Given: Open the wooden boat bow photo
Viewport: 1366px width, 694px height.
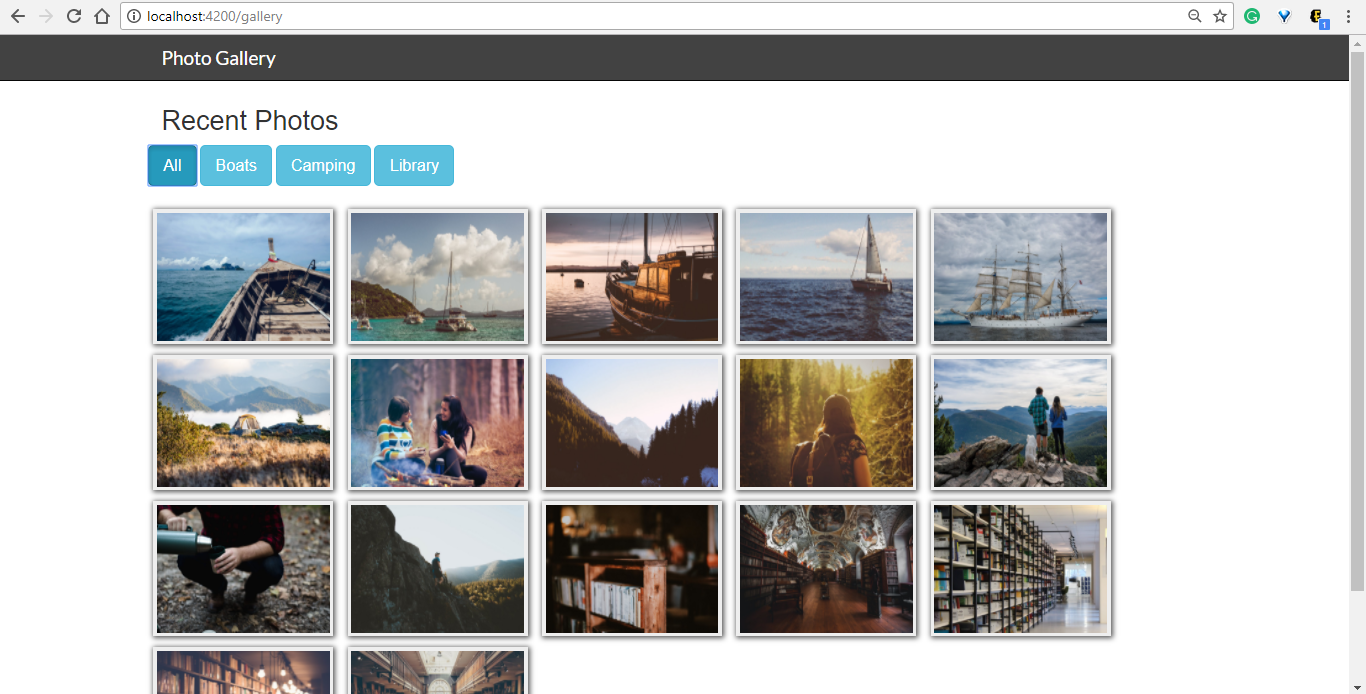Looking at the screenshot, I should (x=244, y=277).
